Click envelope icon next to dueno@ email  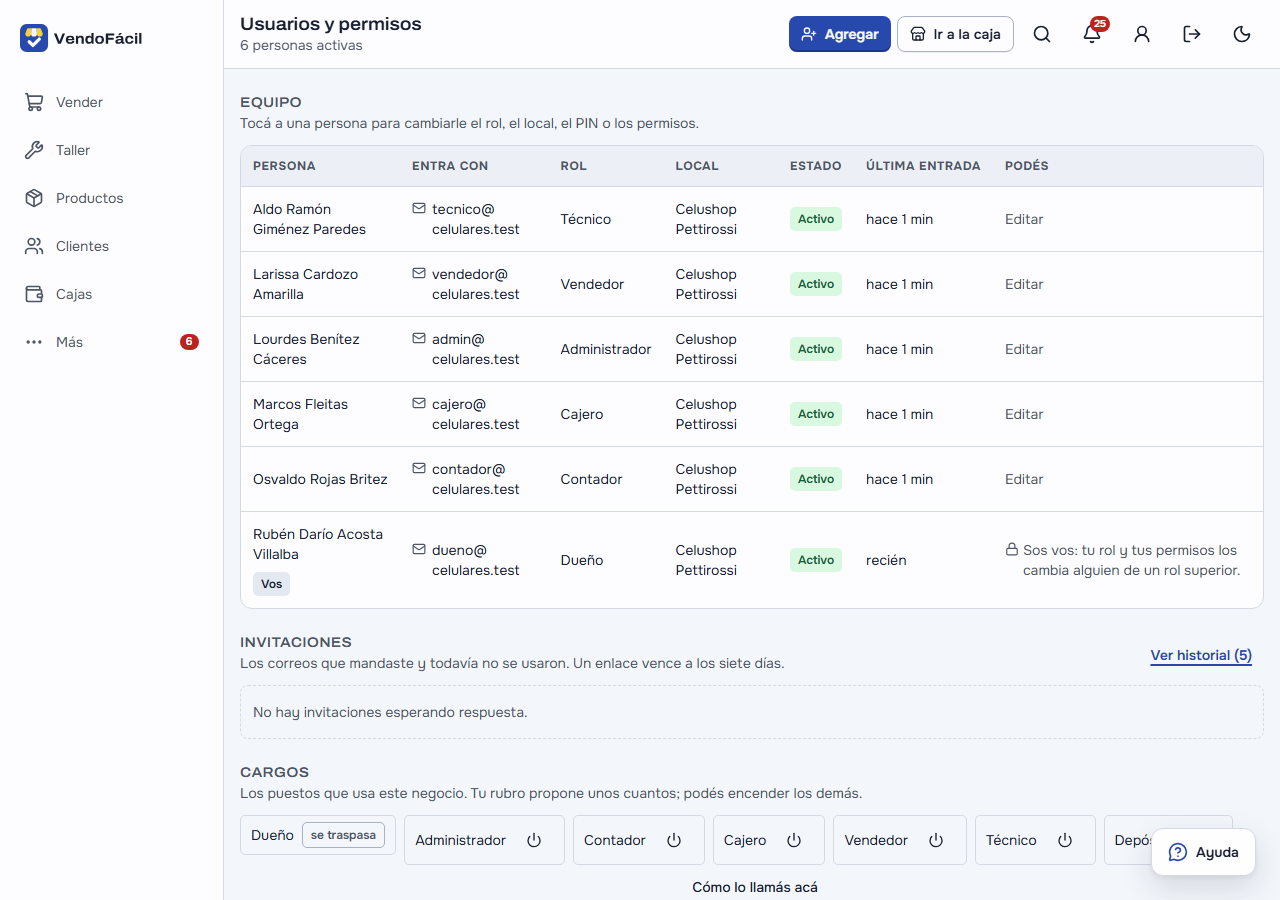click(x=419, y=550)
